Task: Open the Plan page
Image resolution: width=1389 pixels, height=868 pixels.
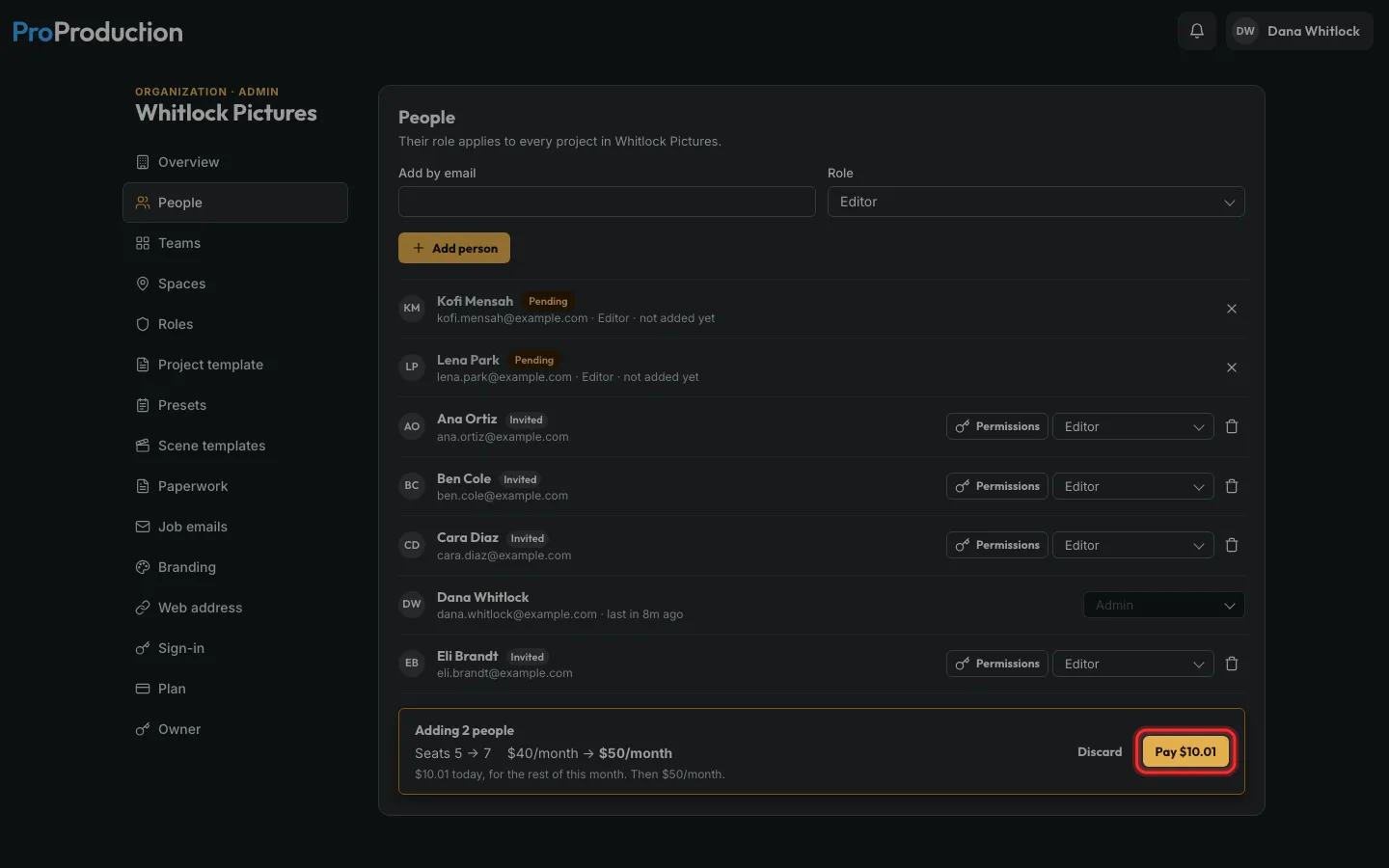Action: point(235,689)
